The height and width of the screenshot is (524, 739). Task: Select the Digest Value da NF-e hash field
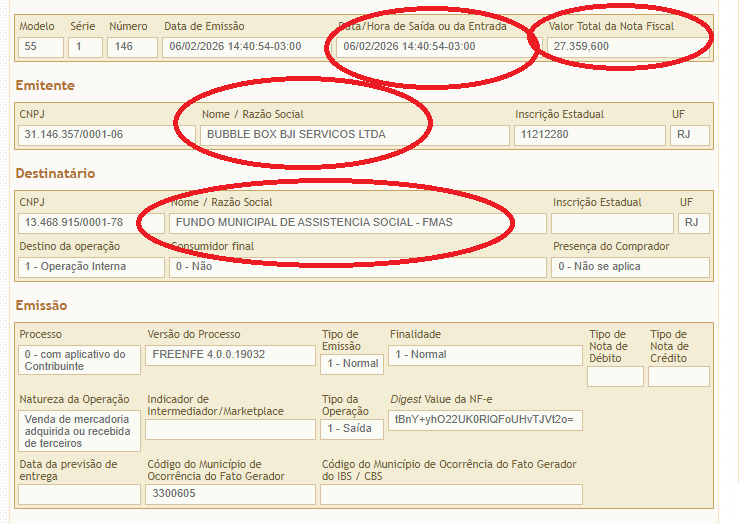(x=485, y=420)
